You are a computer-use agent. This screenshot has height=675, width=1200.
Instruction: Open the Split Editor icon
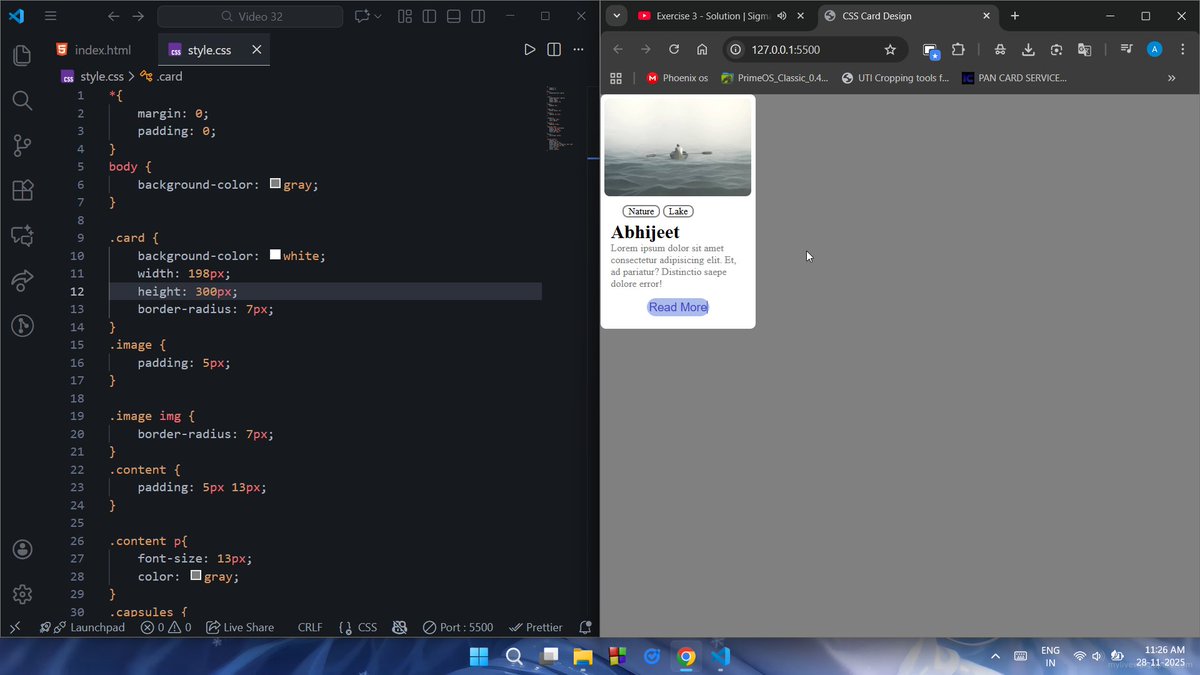[555, 48]
